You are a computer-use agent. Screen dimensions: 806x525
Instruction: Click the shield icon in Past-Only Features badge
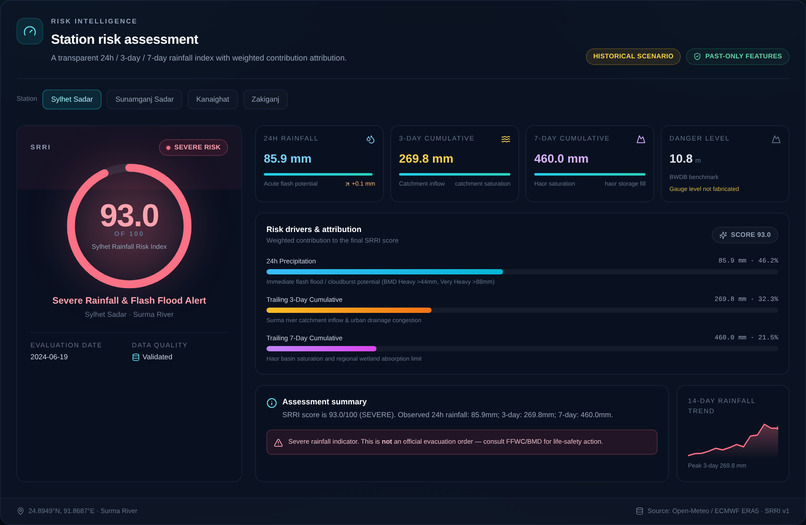[697, 57]
